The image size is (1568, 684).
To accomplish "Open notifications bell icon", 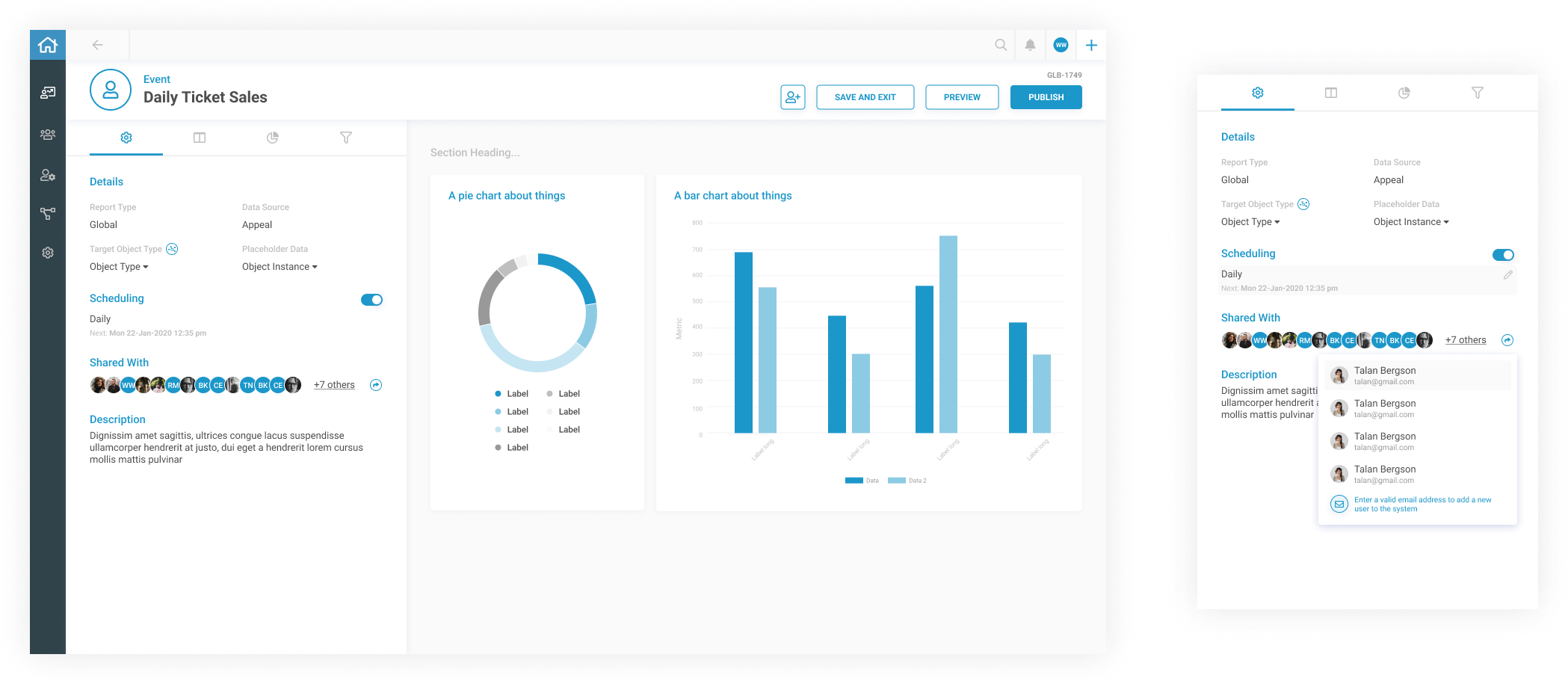I will click(1030, 45).
